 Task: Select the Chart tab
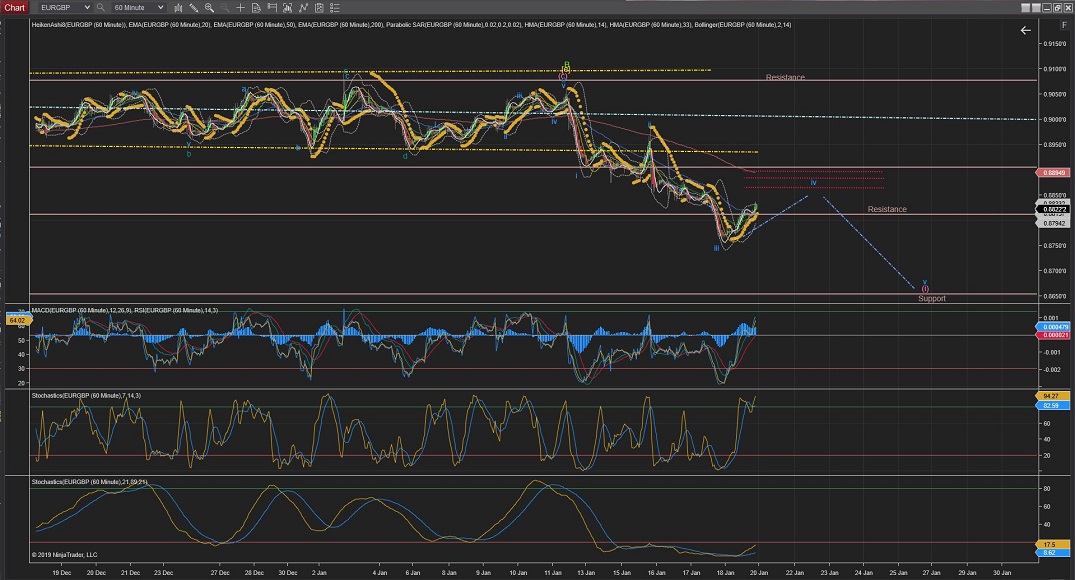pos(15,7)
